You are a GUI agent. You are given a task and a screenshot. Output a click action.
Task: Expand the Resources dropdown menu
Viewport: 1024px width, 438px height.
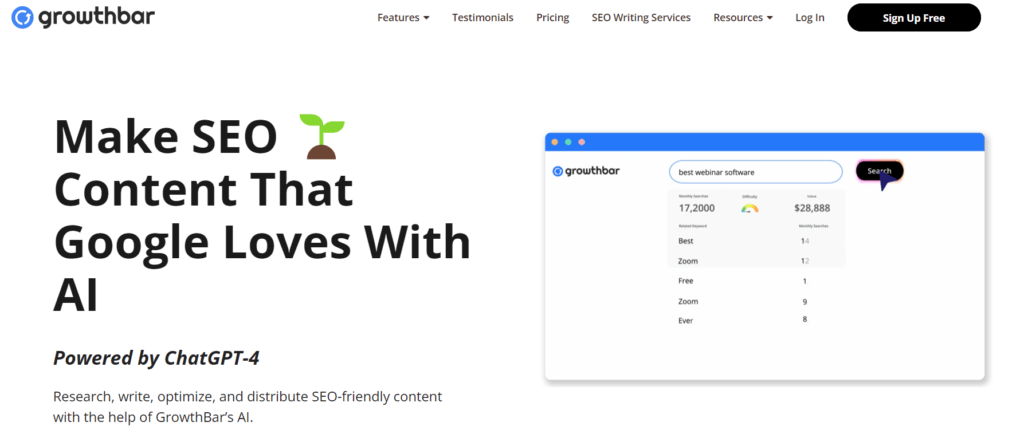click(x=743, y=18)
